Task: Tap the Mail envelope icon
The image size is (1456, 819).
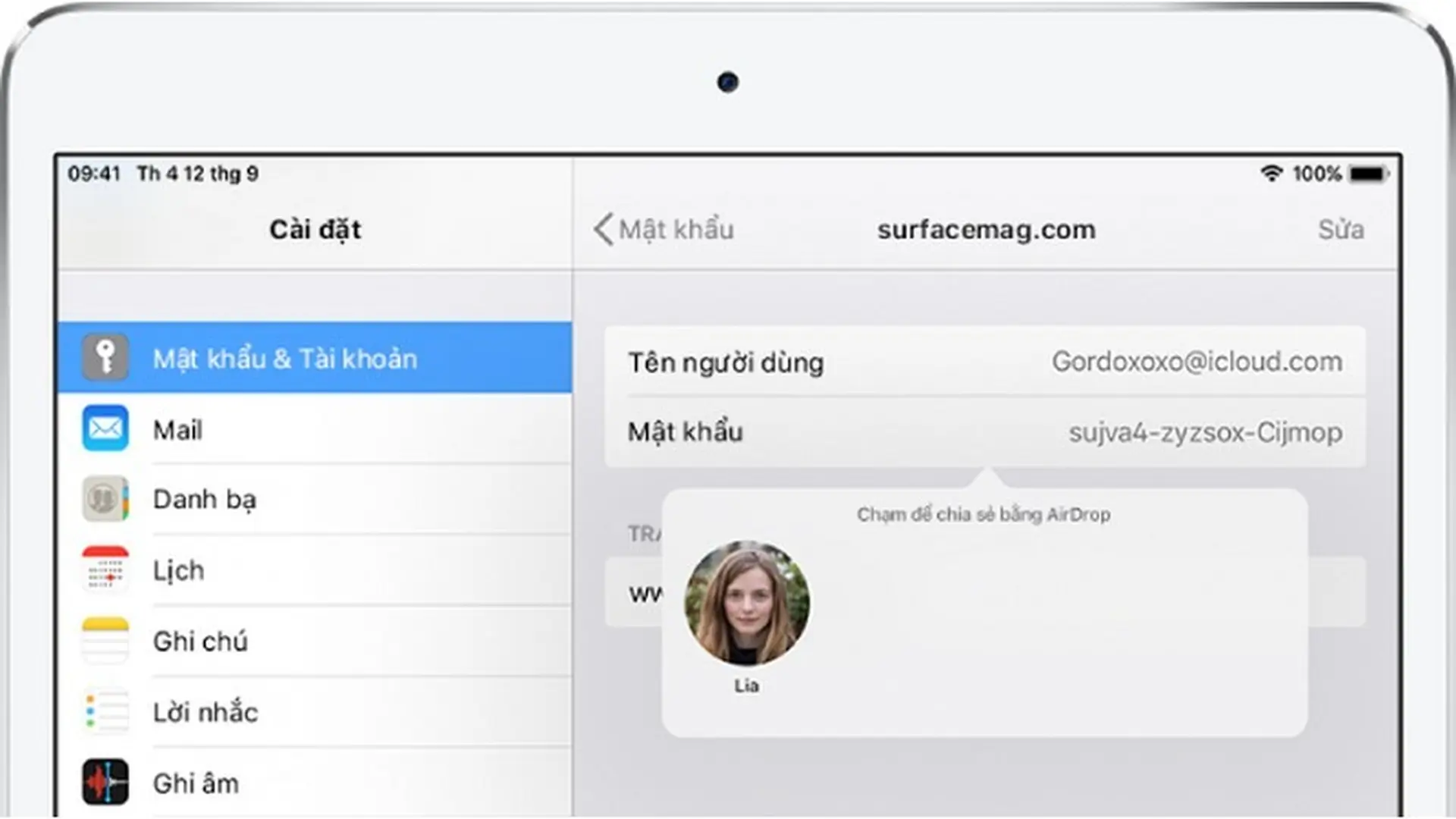Action: pos(105,428)
